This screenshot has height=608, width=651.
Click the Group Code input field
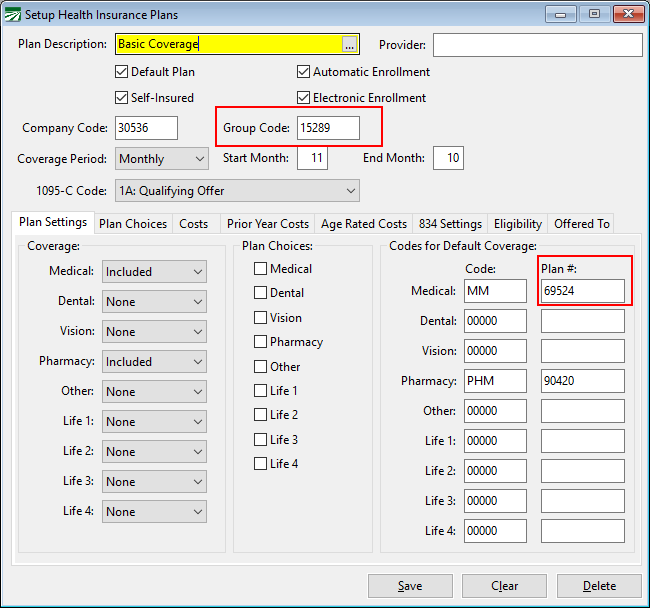328,128
